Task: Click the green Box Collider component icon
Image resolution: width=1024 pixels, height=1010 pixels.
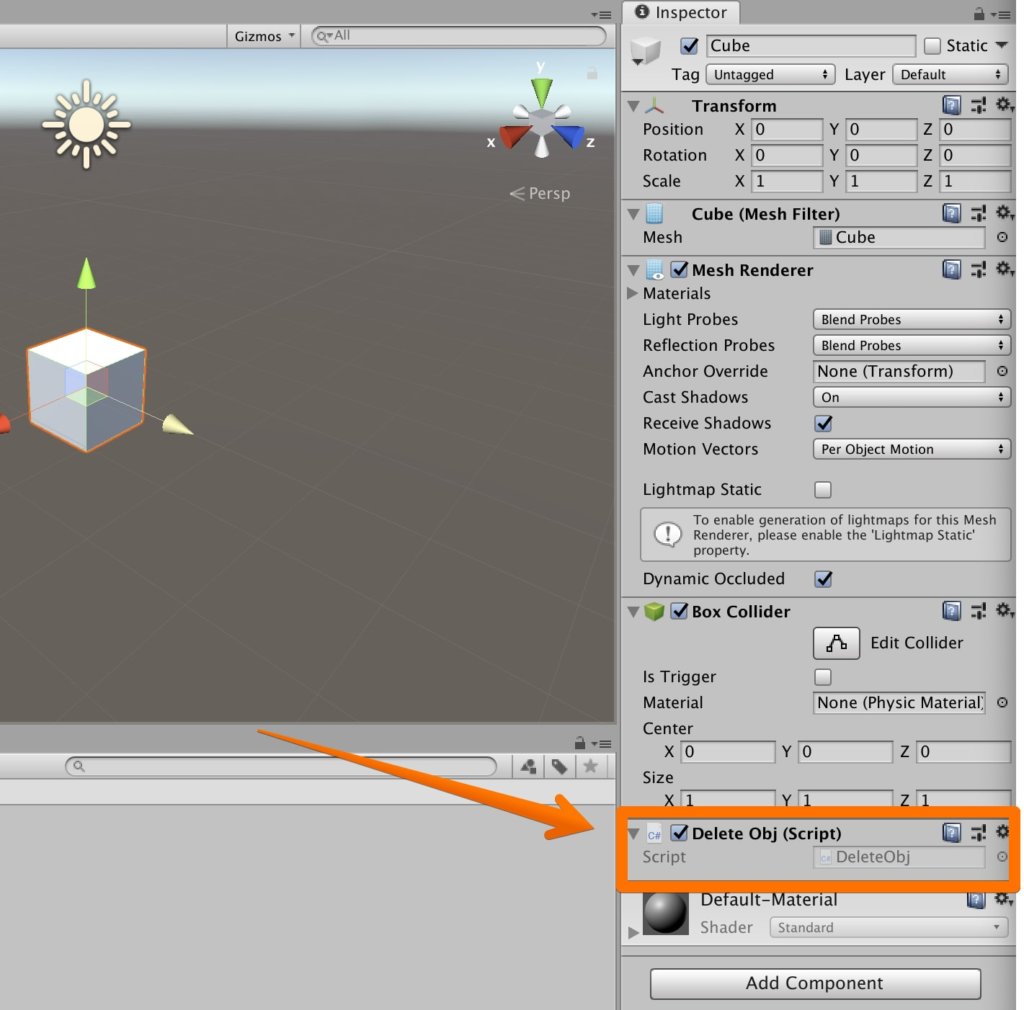Action: point(655,611)
